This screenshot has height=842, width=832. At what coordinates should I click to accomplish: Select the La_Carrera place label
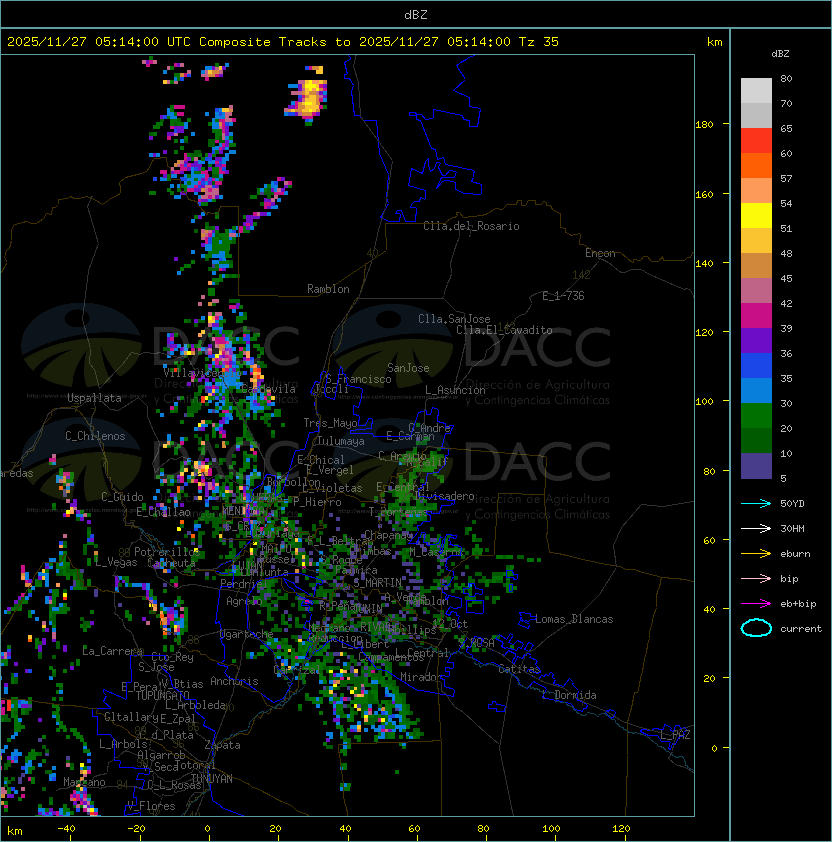click(x=113, y=651)
